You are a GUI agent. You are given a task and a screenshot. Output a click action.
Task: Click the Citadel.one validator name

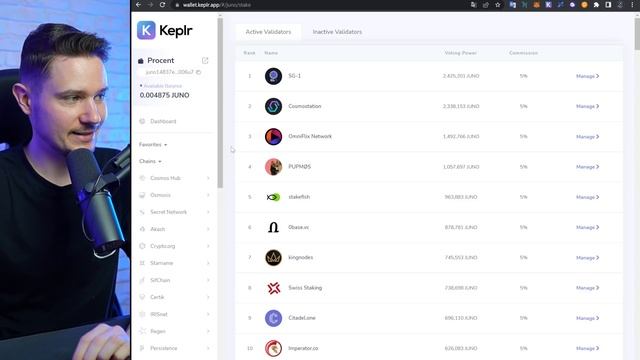pos(302,318)
